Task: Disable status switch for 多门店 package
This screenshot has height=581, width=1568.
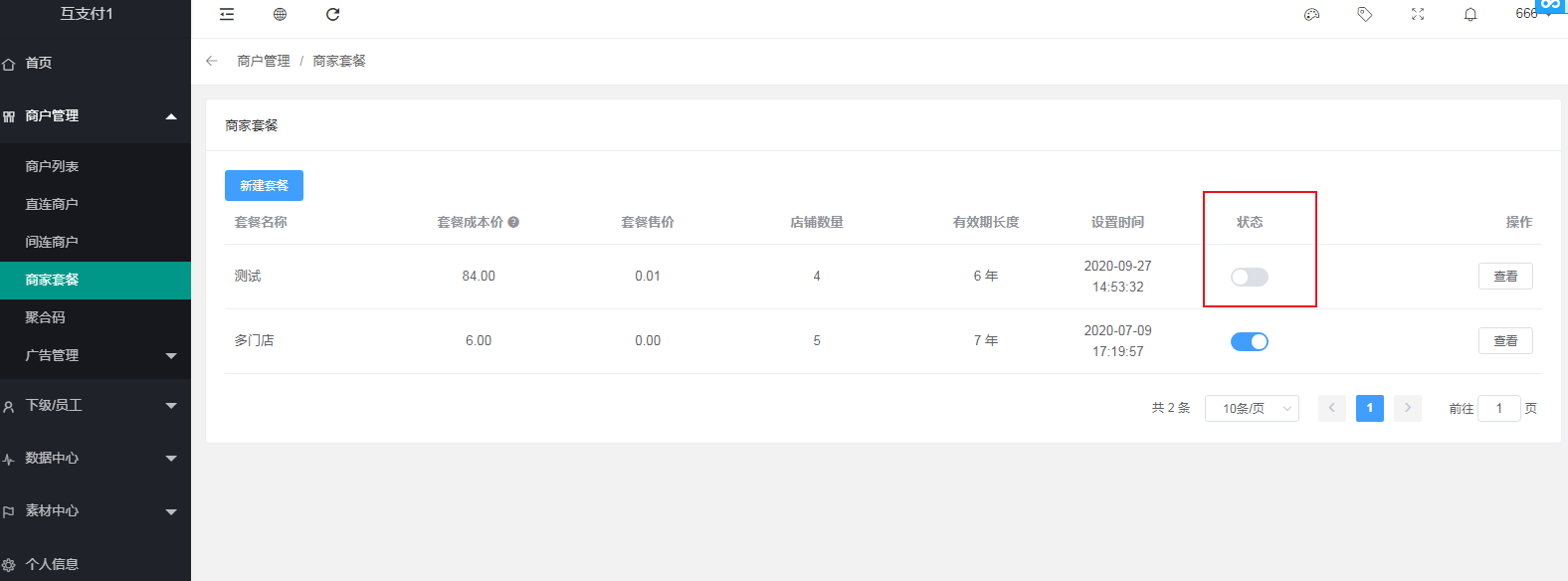Action: pos(1250,341)
